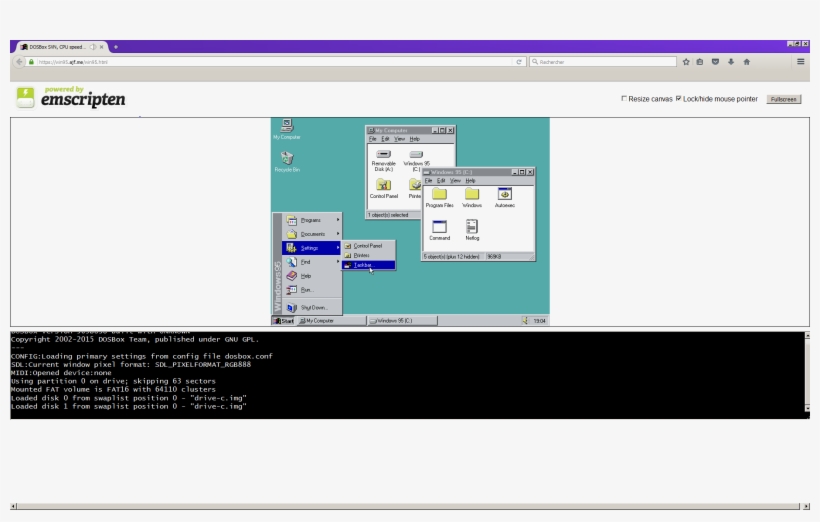Click the speaker icon in the Windows 95 tray

(x=525, y=321)
